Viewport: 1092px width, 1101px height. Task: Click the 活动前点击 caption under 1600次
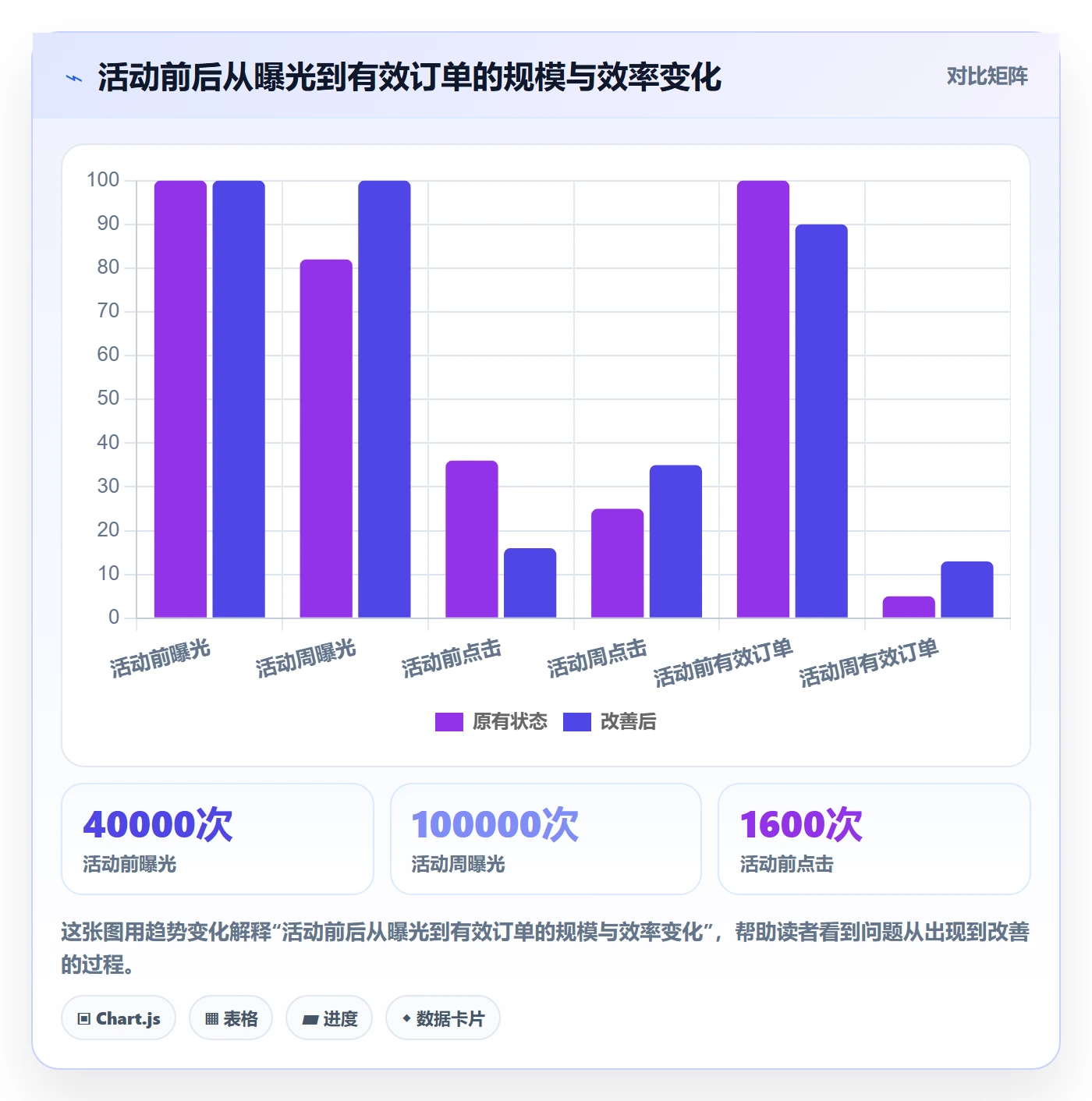[786, 864]
